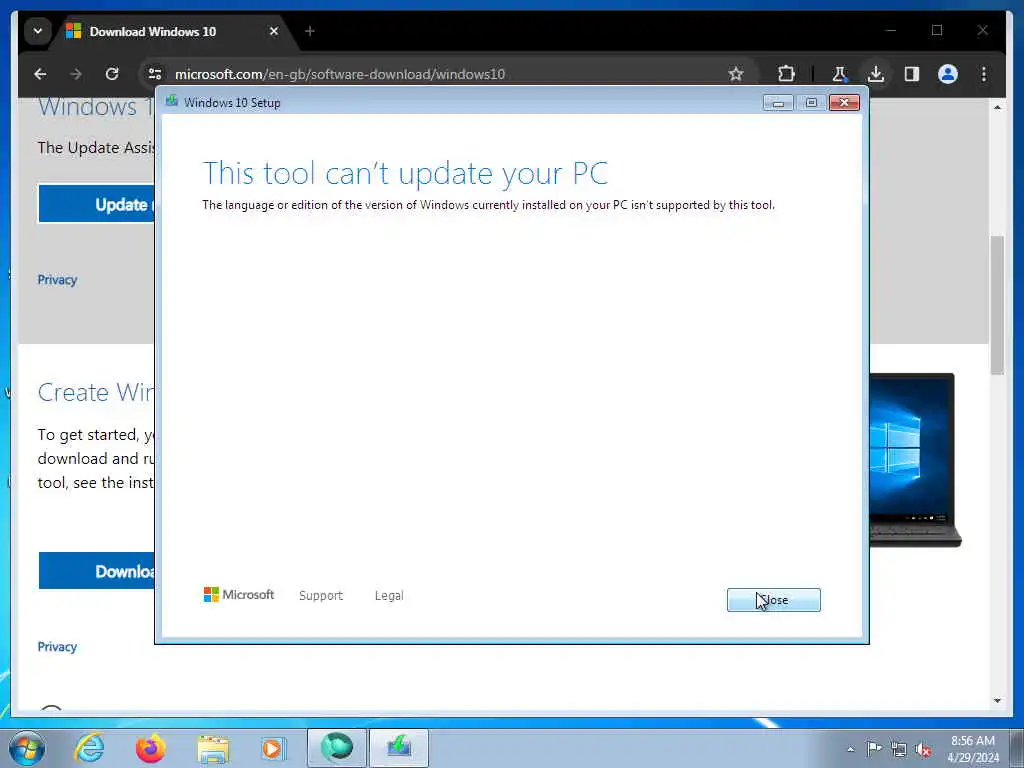
Task: Click the Windows 10 Setup title bar icon
Action: (172, 101)
